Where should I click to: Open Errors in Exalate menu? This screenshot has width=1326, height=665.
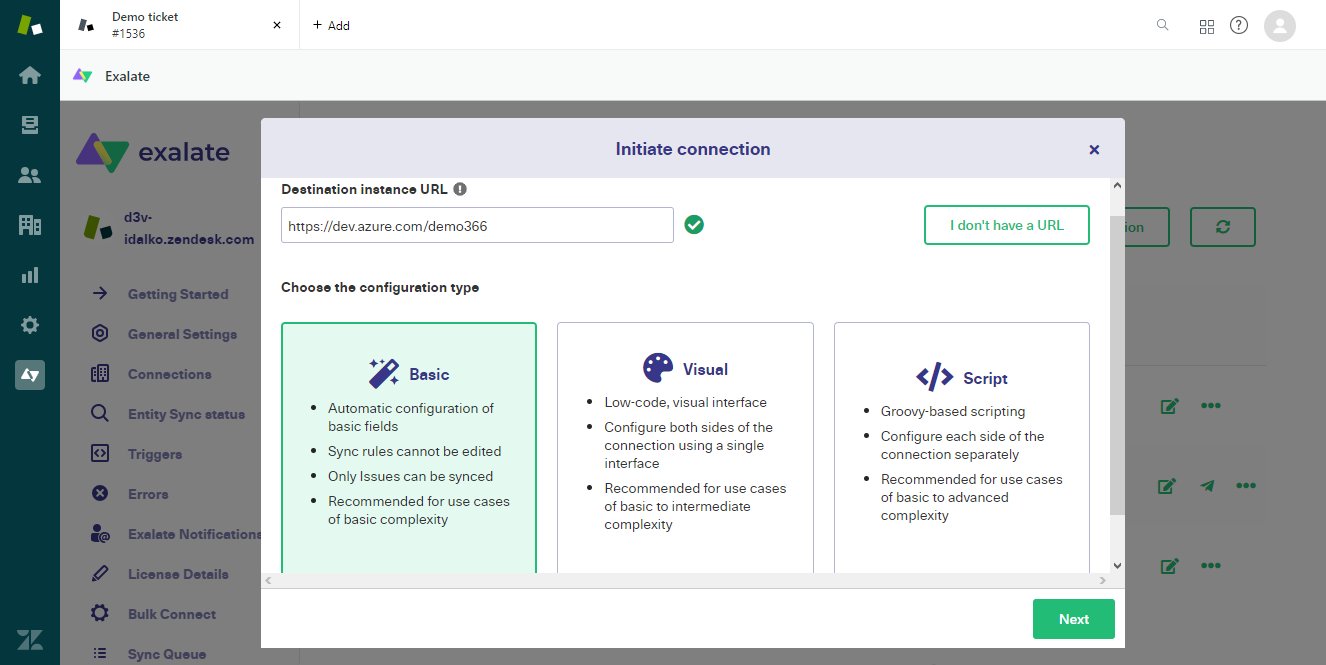(148, 494)
